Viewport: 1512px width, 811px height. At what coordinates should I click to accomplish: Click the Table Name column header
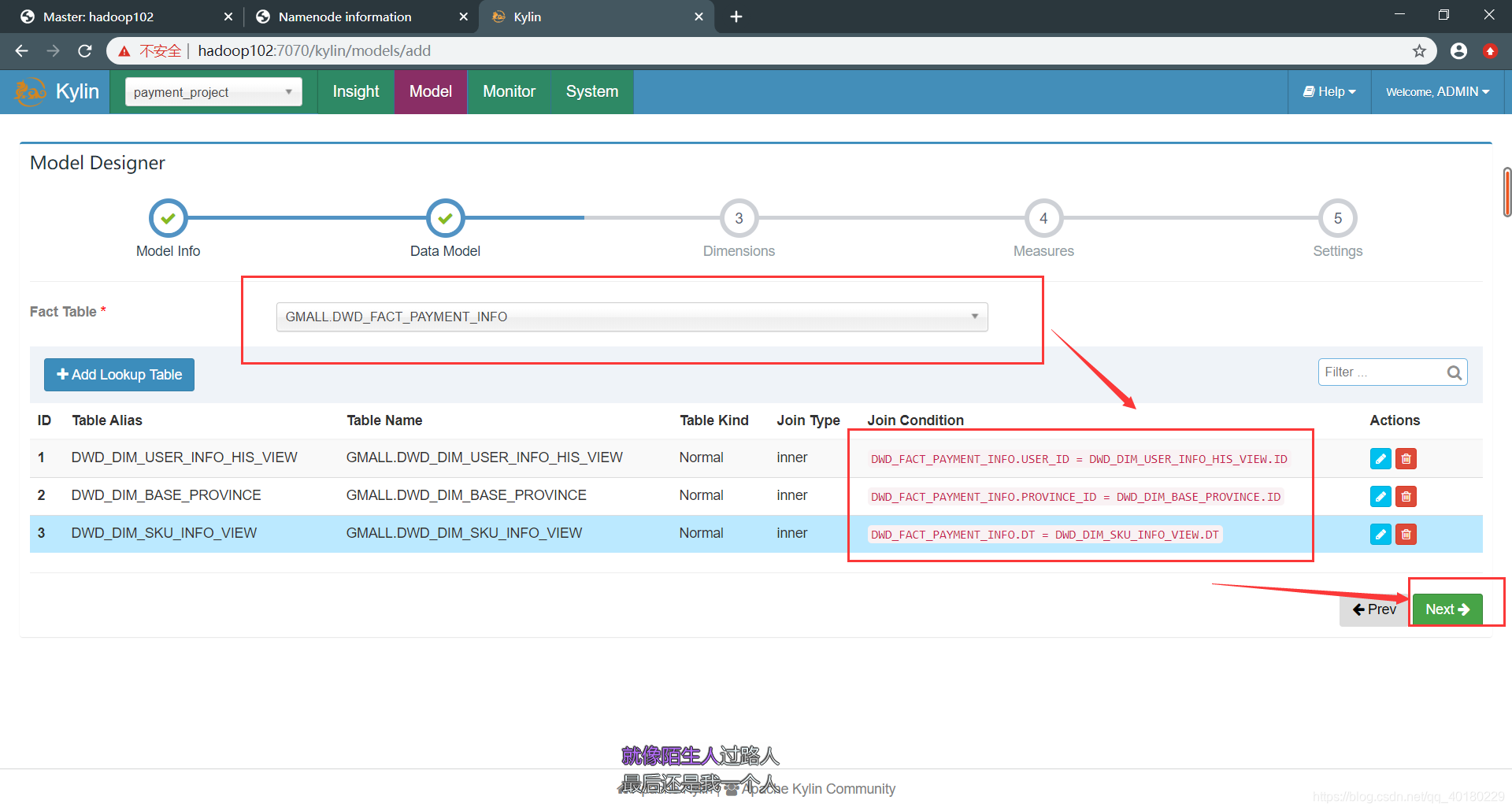[384, 420]
